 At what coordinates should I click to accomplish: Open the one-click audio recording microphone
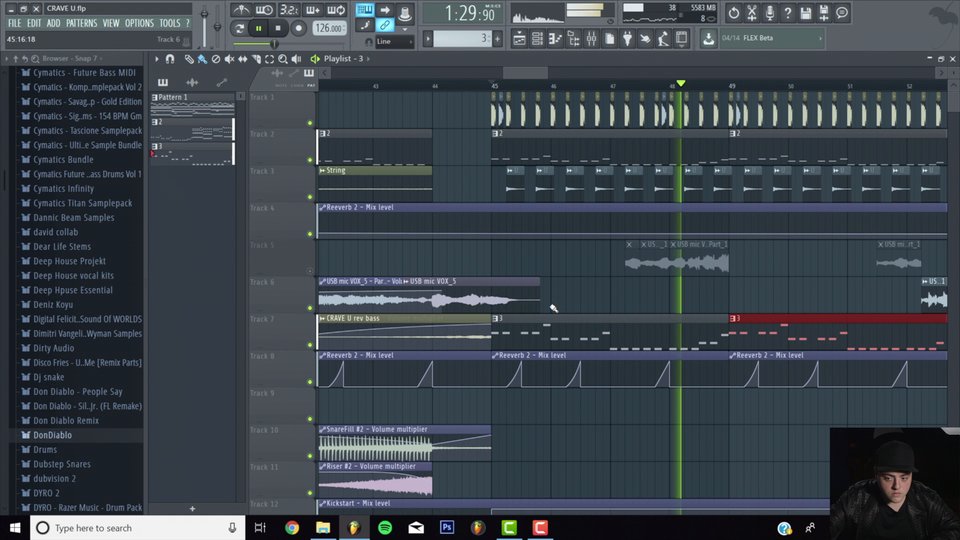pos(770,12)
